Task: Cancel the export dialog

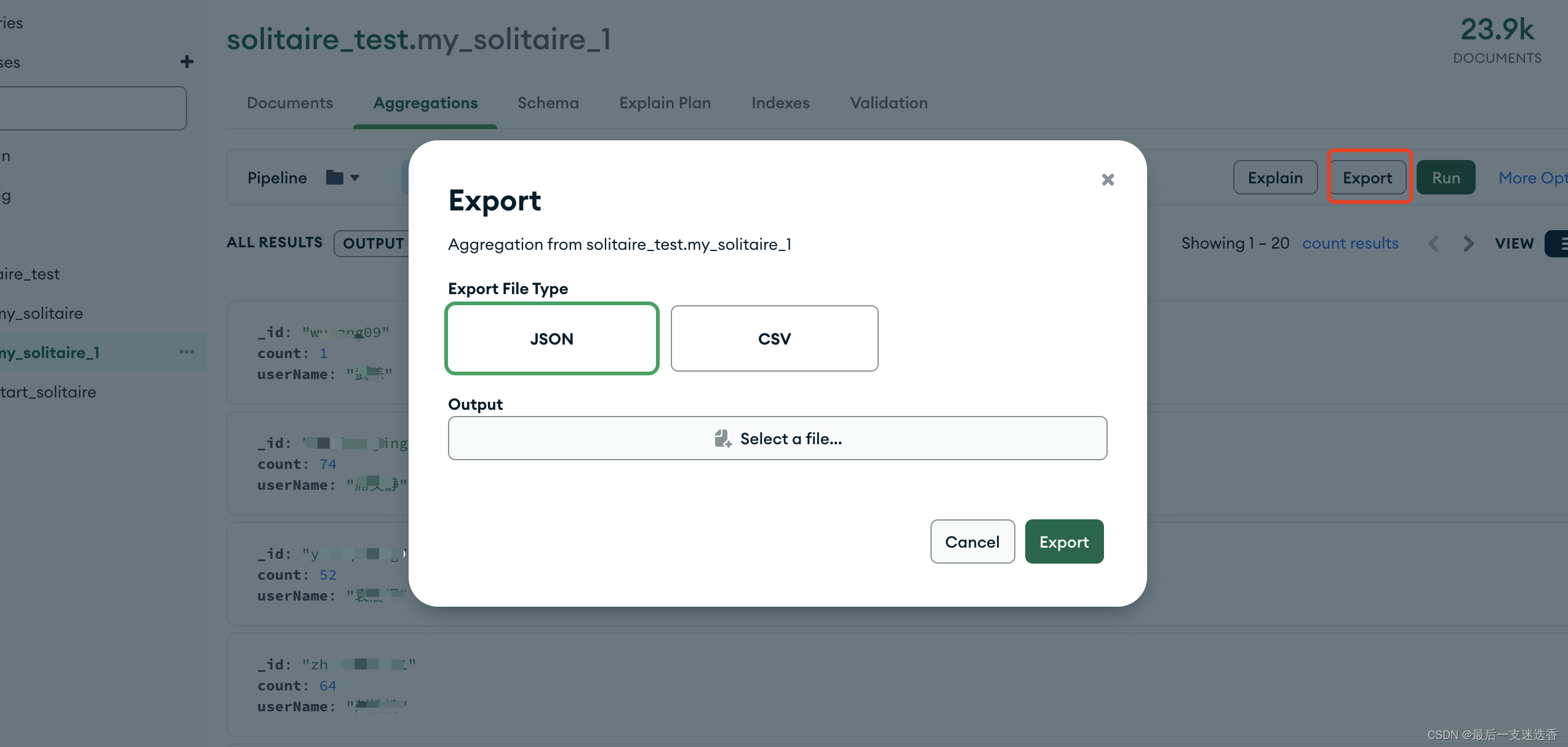Action: (x=972, y=541)
